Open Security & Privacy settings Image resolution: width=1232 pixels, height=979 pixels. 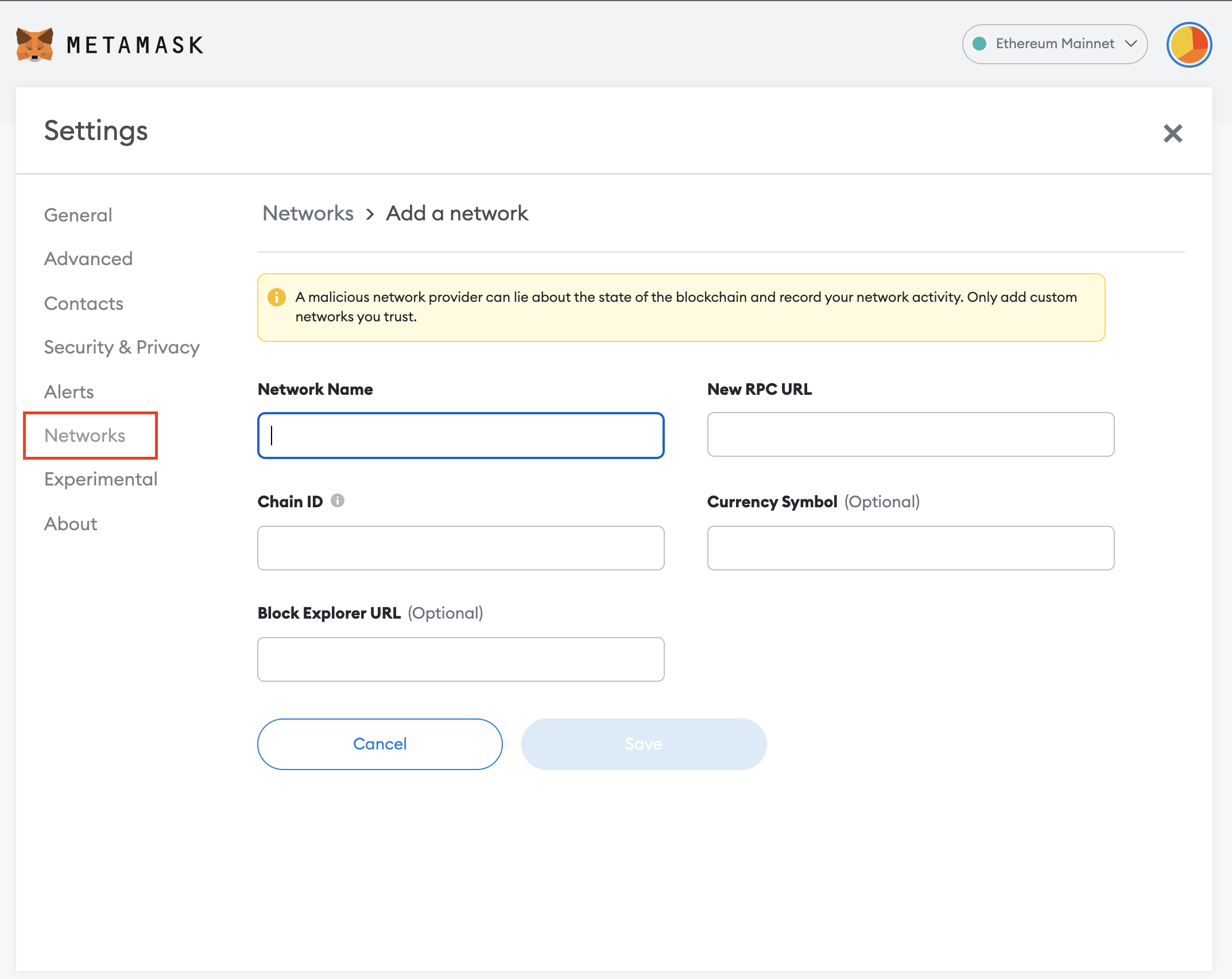tap(121, 347)
